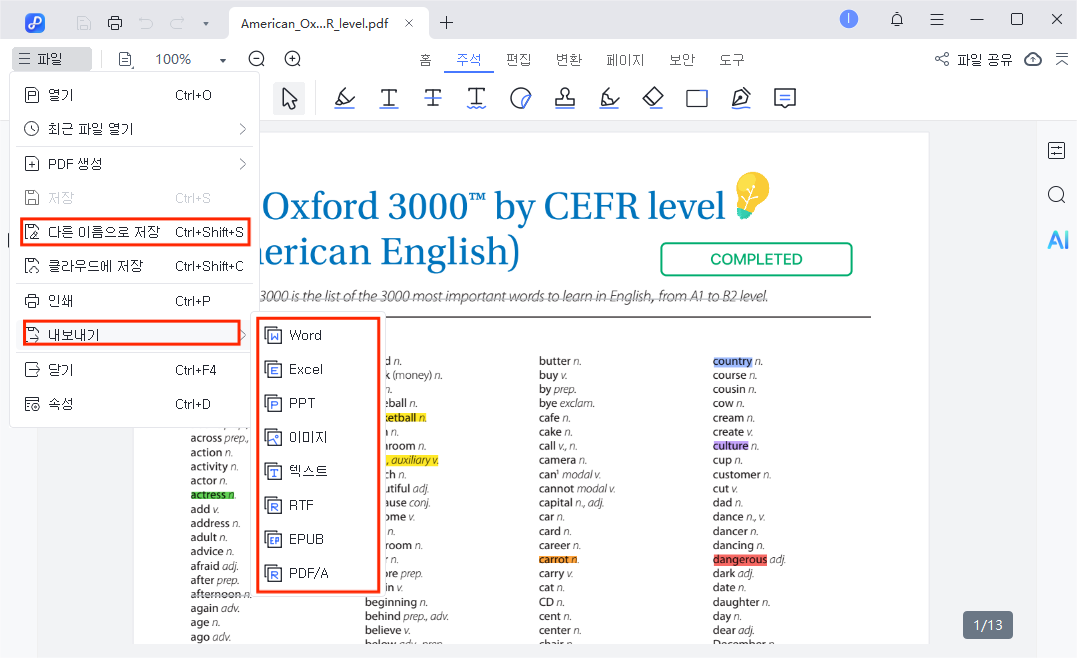Add a comment note annotation

(785, 98)
